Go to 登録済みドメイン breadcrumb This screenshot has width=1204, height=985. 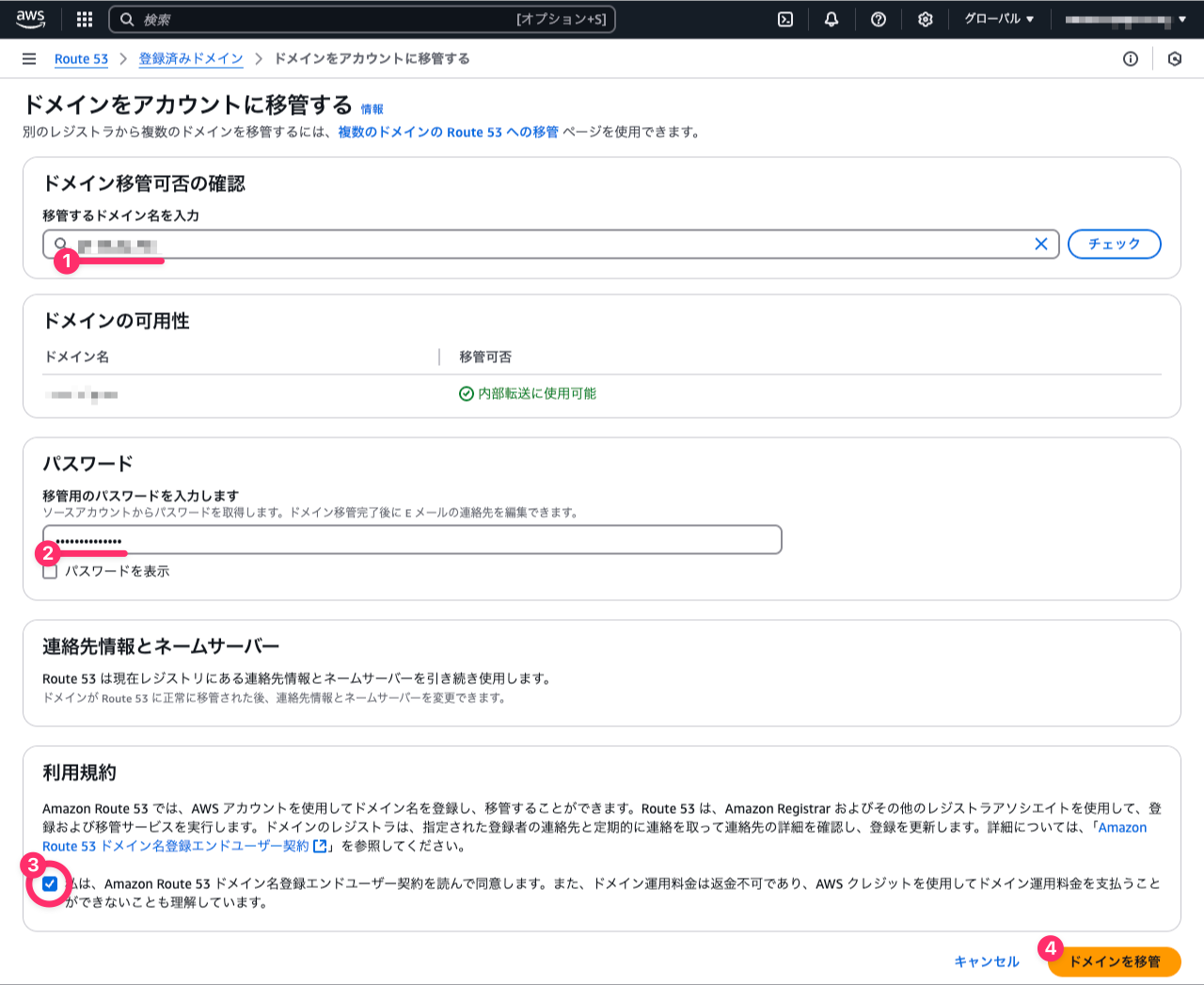click(x=191, y=58)
